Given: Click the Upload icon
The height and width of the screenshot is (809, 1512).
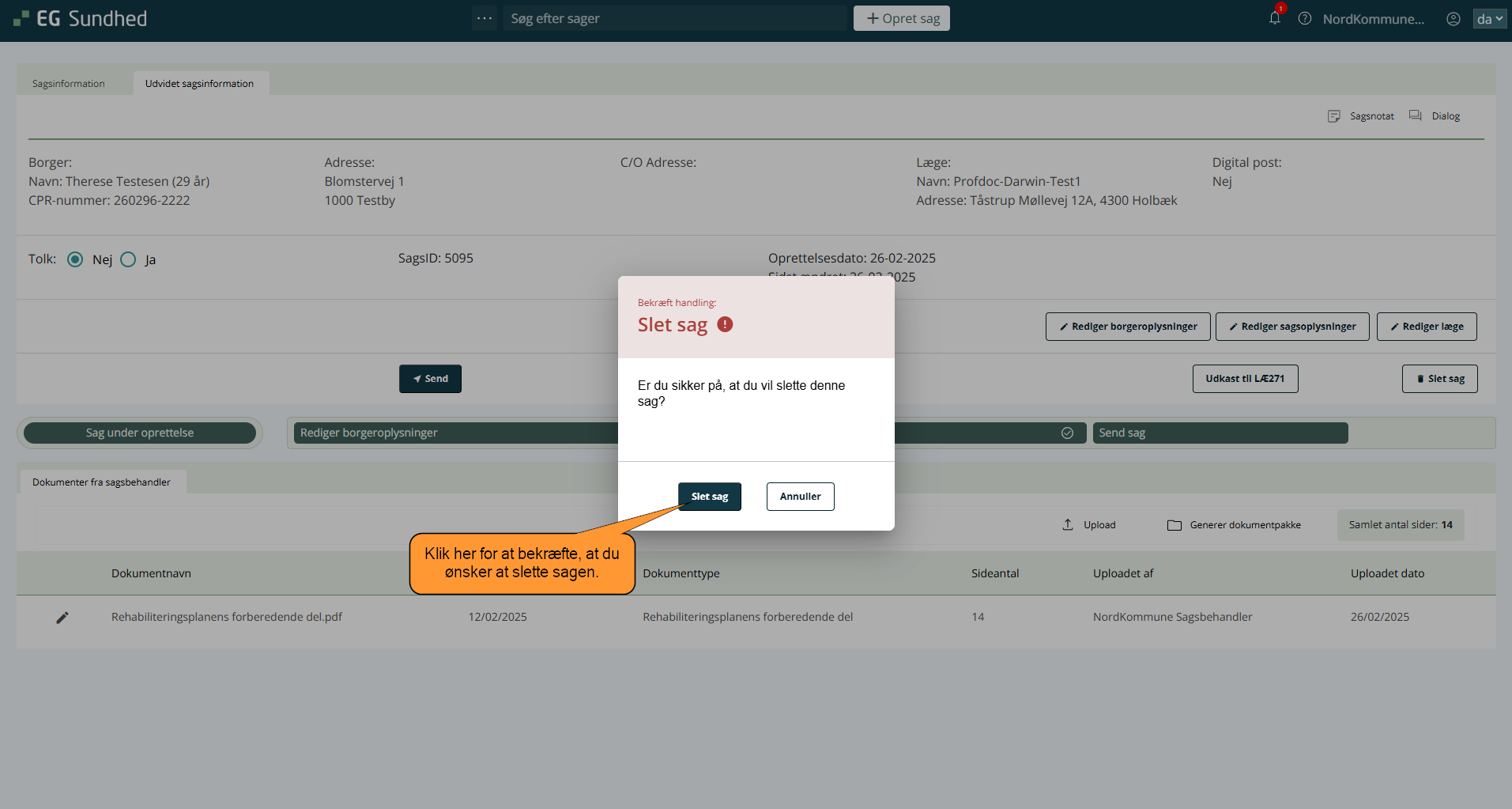Looking at the screenshot, I should [1068, 525].
